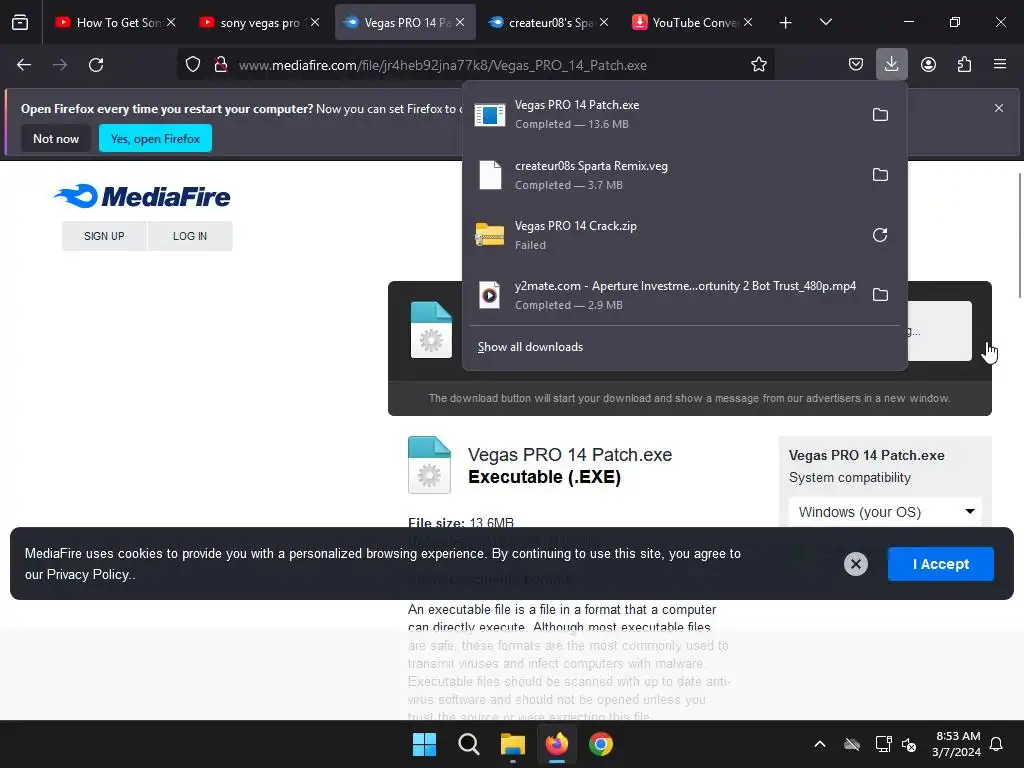Click the MediaFire logo
1024x768 pixels.
pos(142,197)
